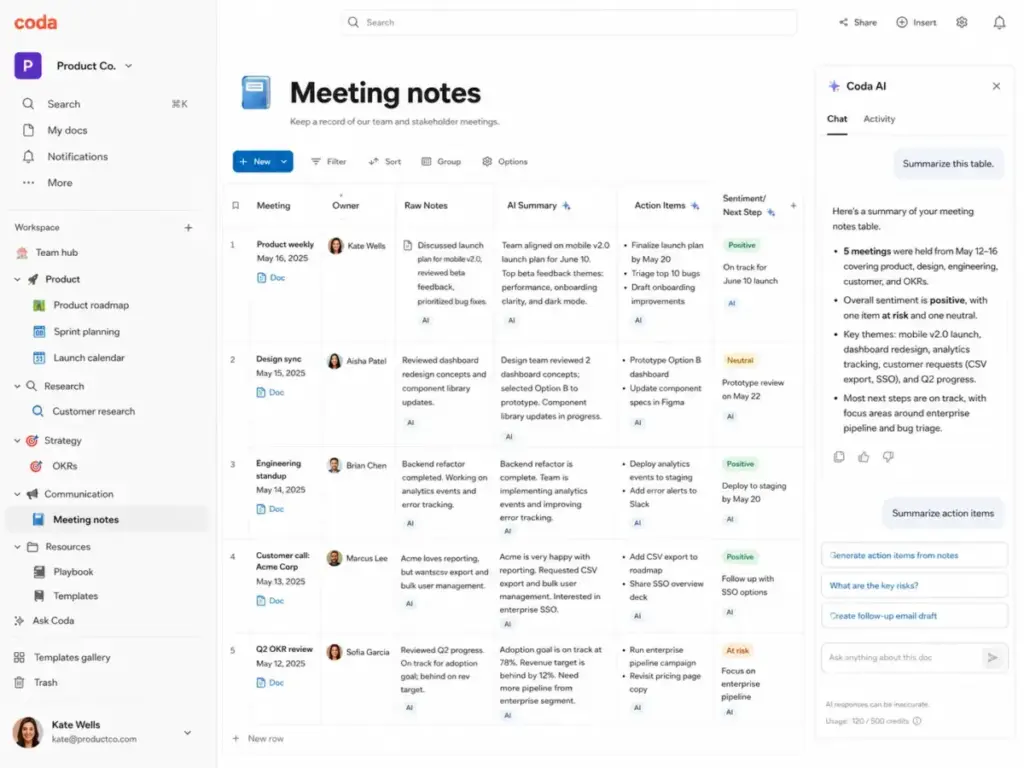Open the Group option

click(x=441, y=162)
